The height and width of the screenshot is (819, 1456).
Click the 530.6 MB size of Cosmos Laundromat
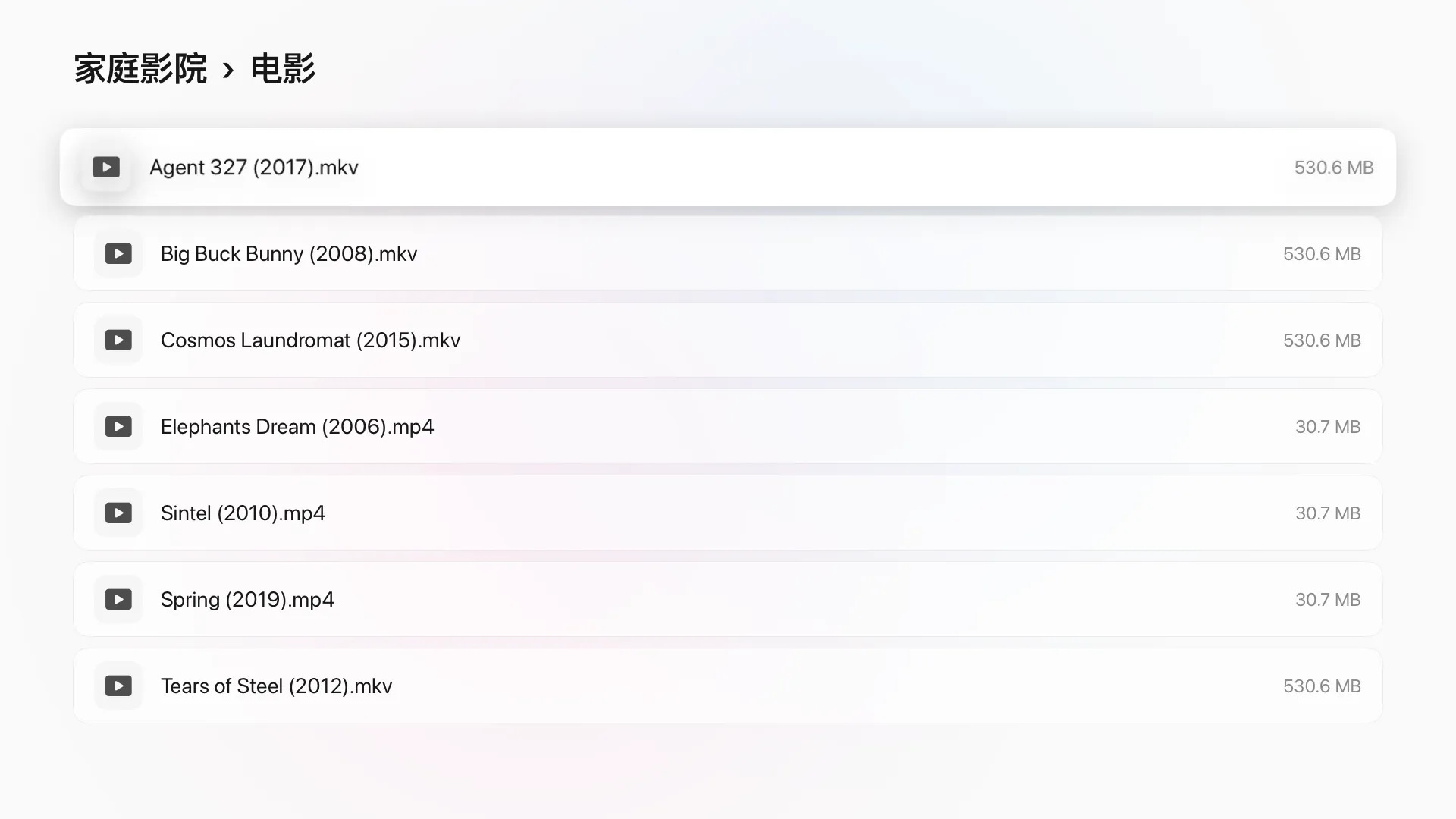pyautogui.click(x=1322, y=340)
